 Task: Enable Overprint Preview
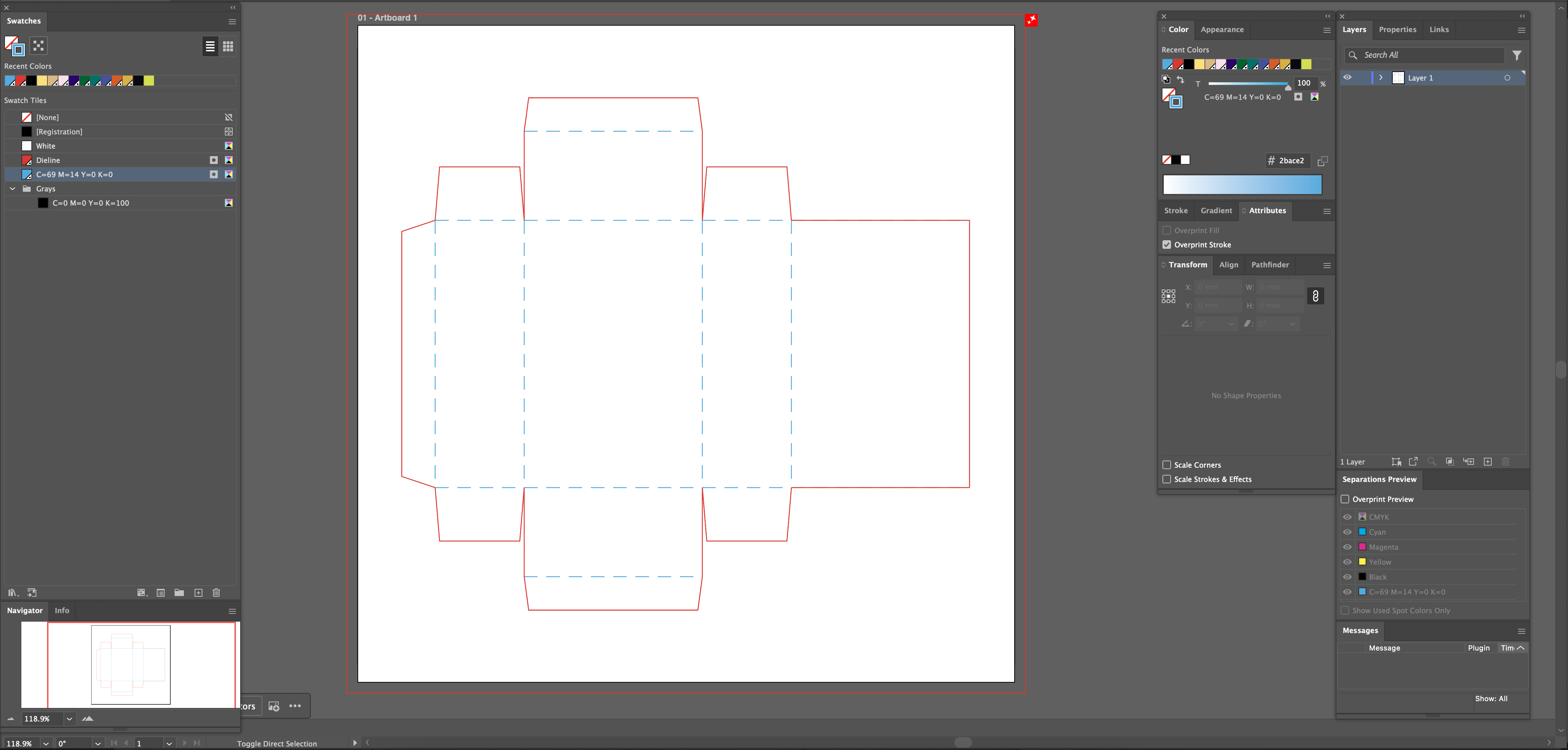(x=1346, y=499)
